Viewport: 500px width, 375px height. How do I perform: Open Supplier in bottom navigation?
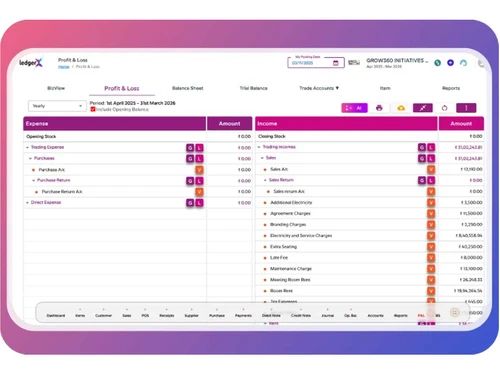point(191,315)
